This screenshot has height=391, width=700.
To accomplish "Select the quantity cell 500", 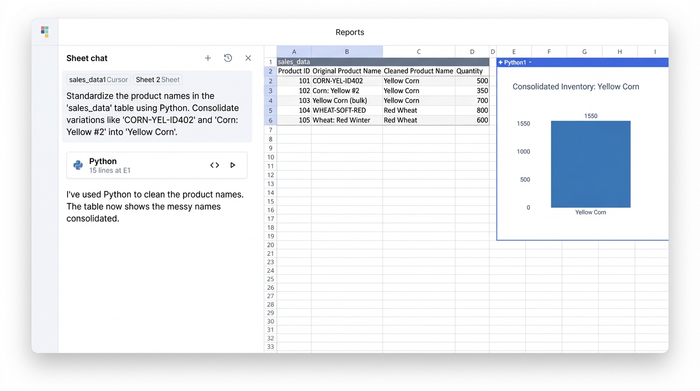I will tap(472, 81).
